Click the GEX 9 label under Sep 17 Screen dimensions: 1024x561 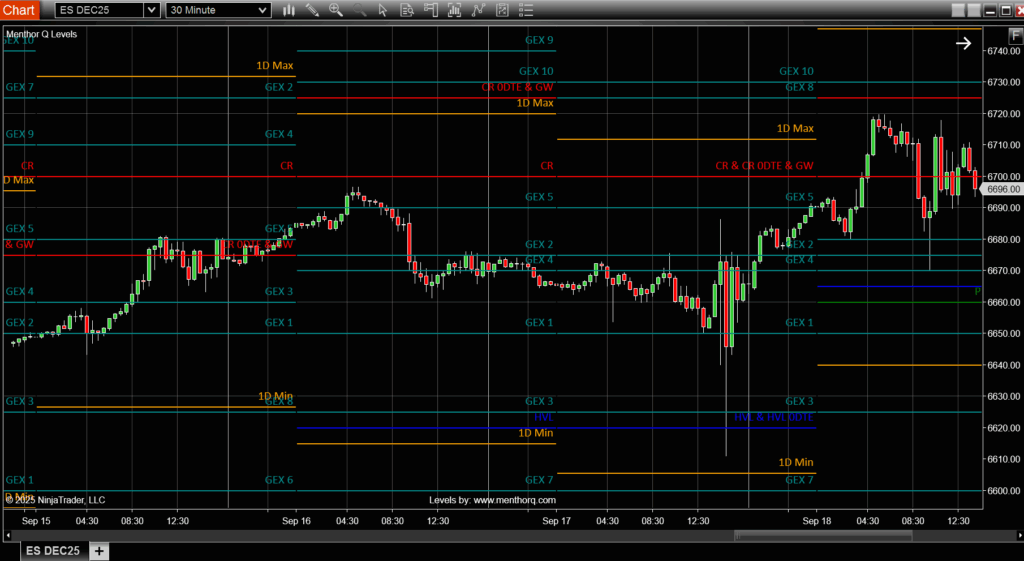pyautogui.click(x=539, y=40)
